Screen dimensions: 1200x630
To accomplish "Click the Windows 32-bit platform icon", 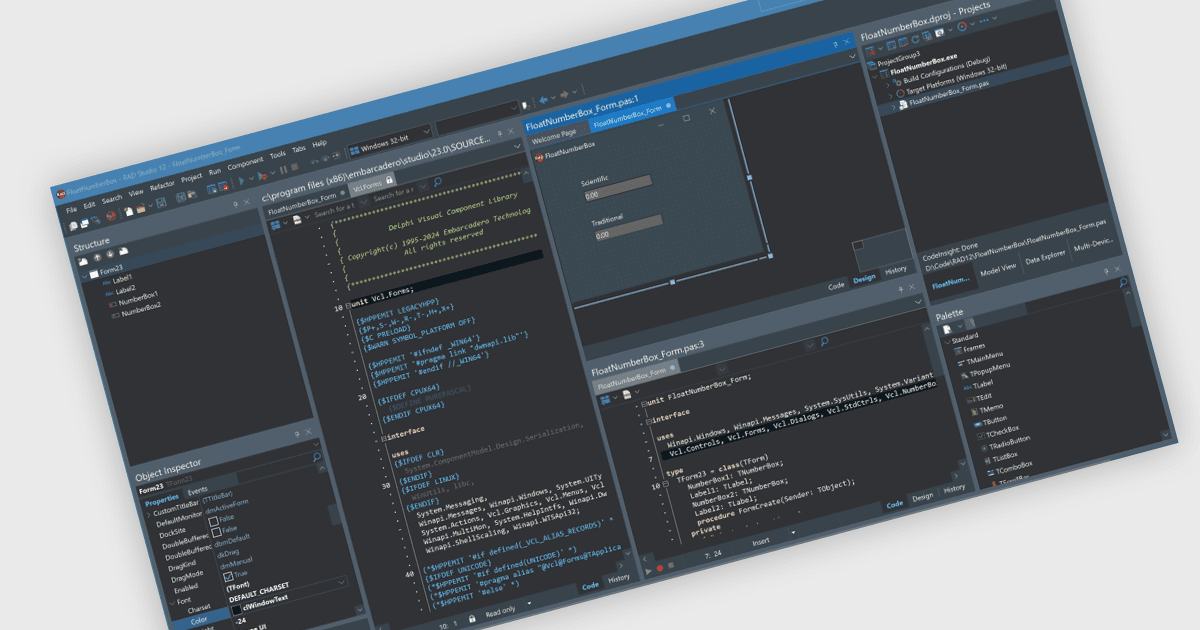I will pyautogui.click(x=354, y=152).
